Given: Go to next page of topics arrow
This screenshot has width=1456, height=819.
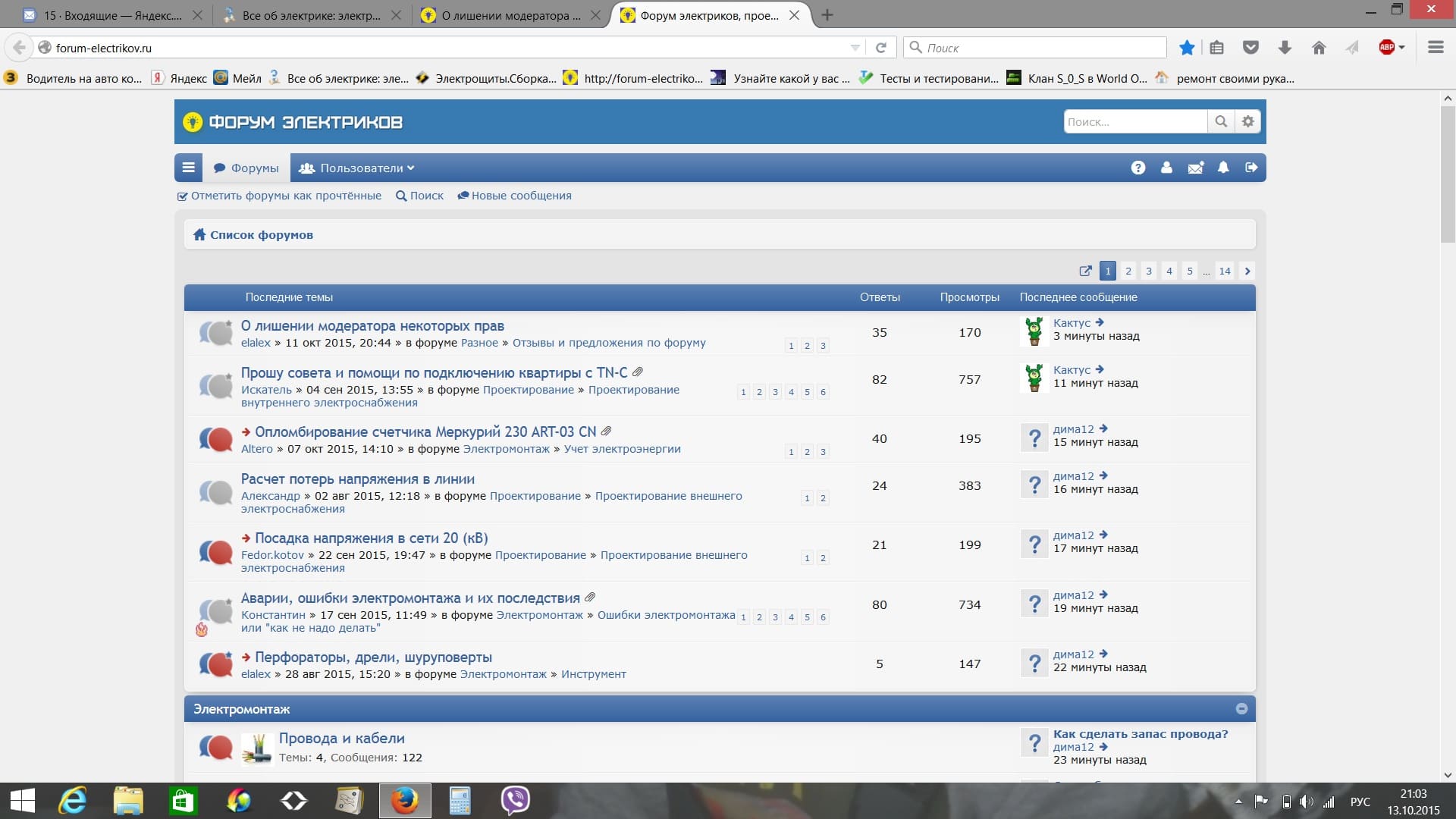Looking at the screenshot, I should click(x=1247, y=271).
